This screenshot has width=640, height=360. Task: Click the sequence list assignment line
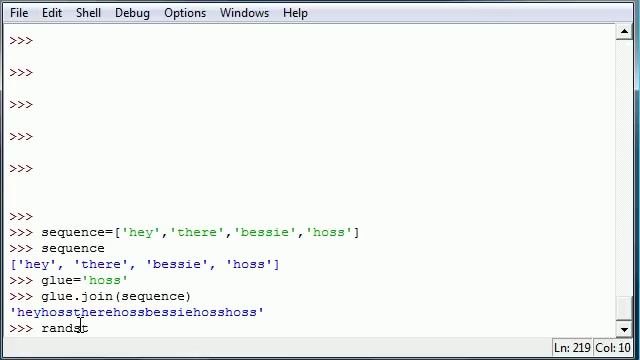(184, 233)
